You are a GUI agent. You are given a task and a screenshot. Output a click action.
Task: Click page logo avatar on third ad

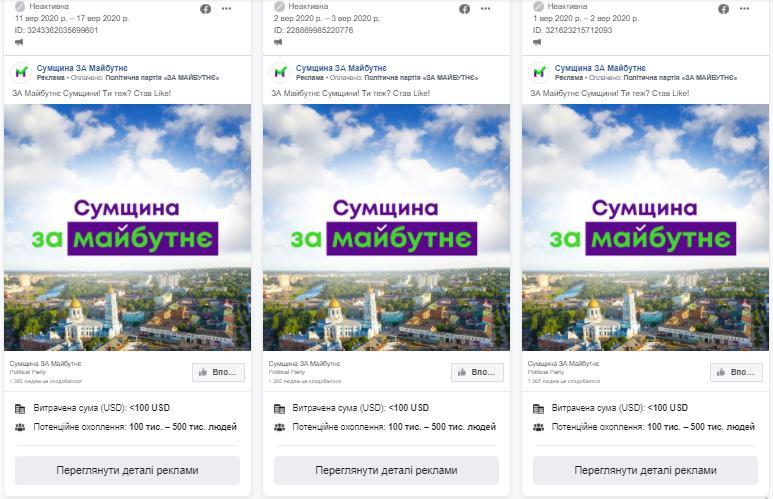(x=539, y=72)
